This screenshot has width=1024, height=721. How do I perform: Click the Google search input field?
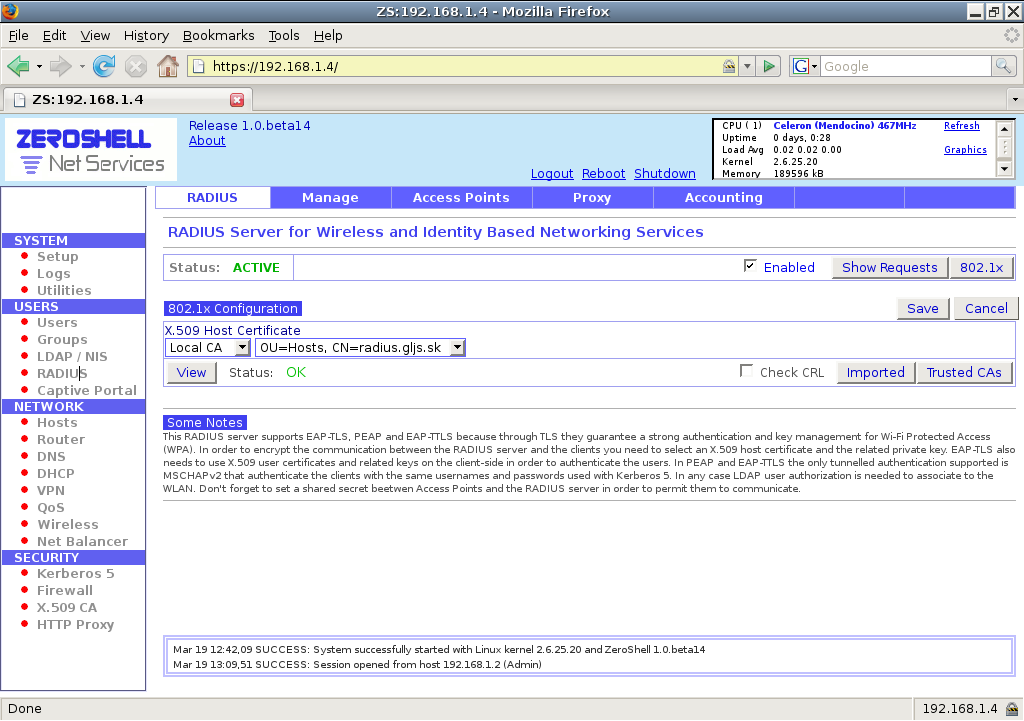[x=906, y=66]
